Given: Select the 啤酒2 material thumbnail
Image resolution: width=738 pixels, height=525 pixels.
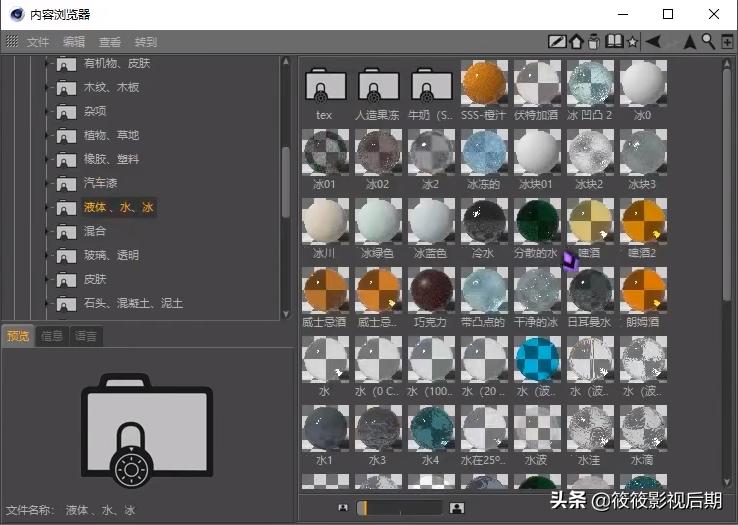Looking at the screenshot, I should (643, 221).
